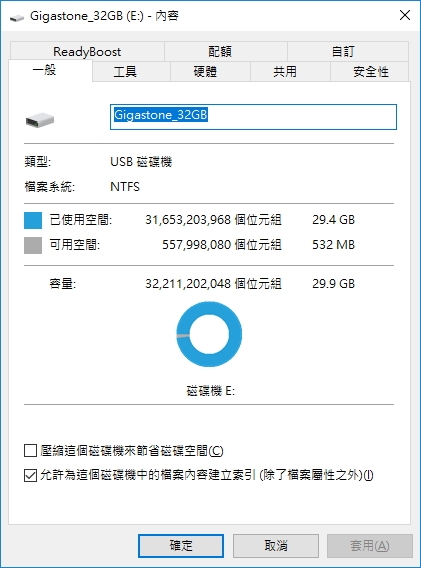Close the properties dialog window
The image size is (421, 568).
coord(405,15)
